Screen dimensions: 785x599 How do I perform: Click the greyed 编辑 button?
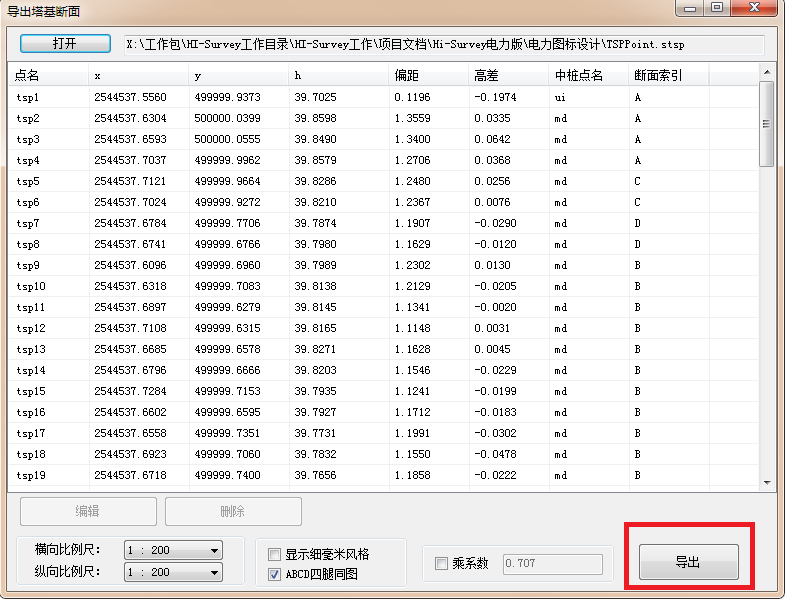tap(88, 511)
